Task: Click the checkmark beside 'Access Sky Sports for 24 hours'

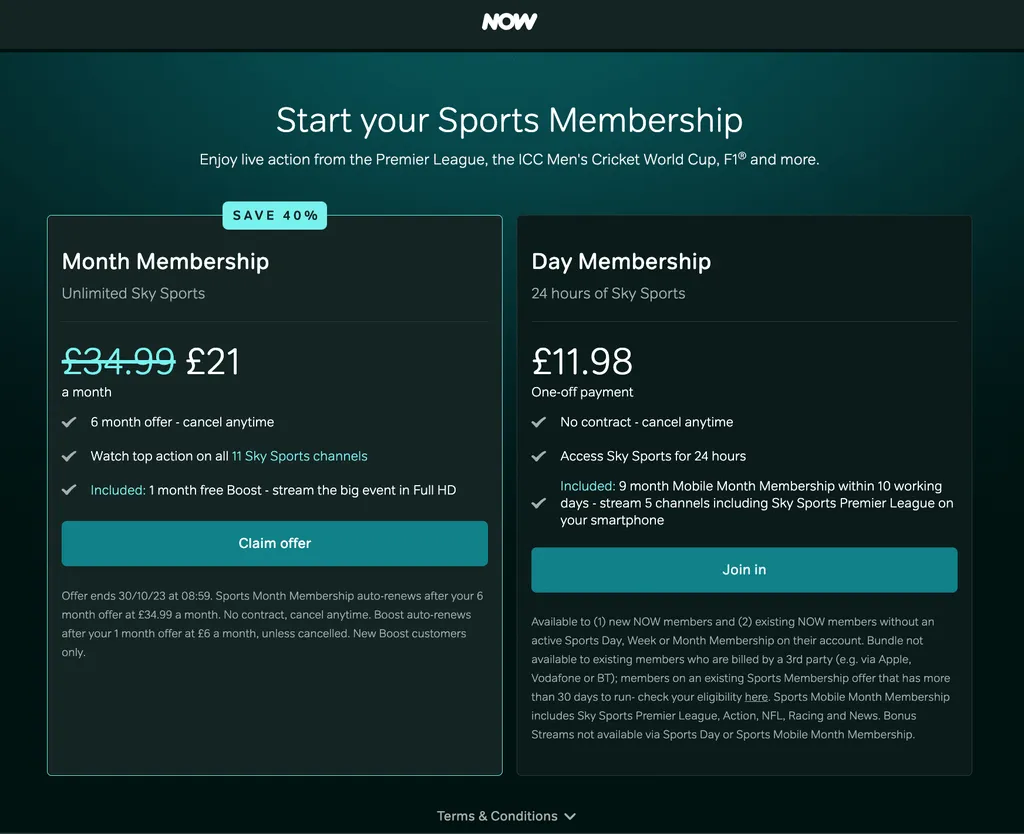Action: click(x=539, y=456)
